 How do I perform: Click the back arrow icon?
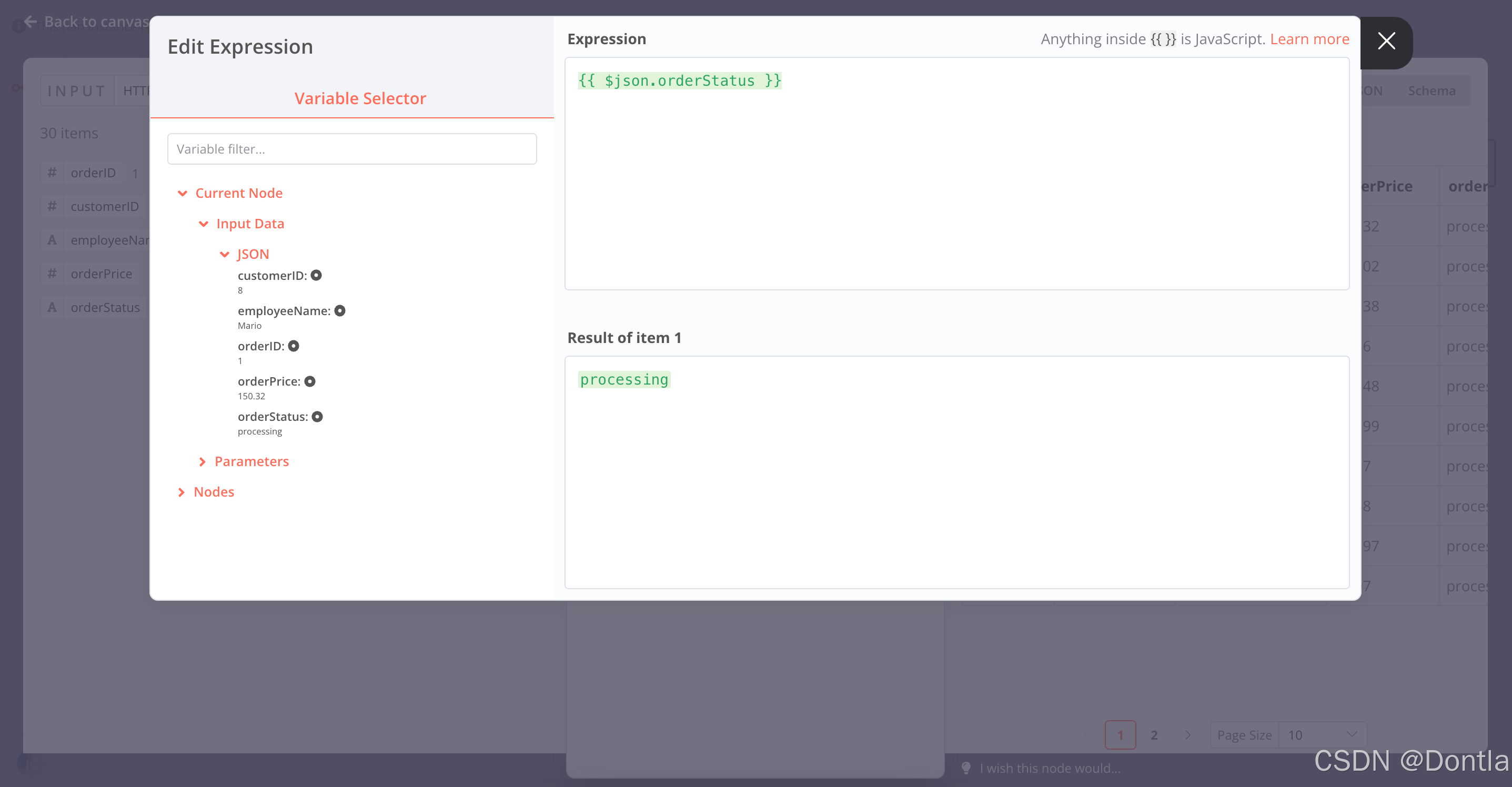31,22
